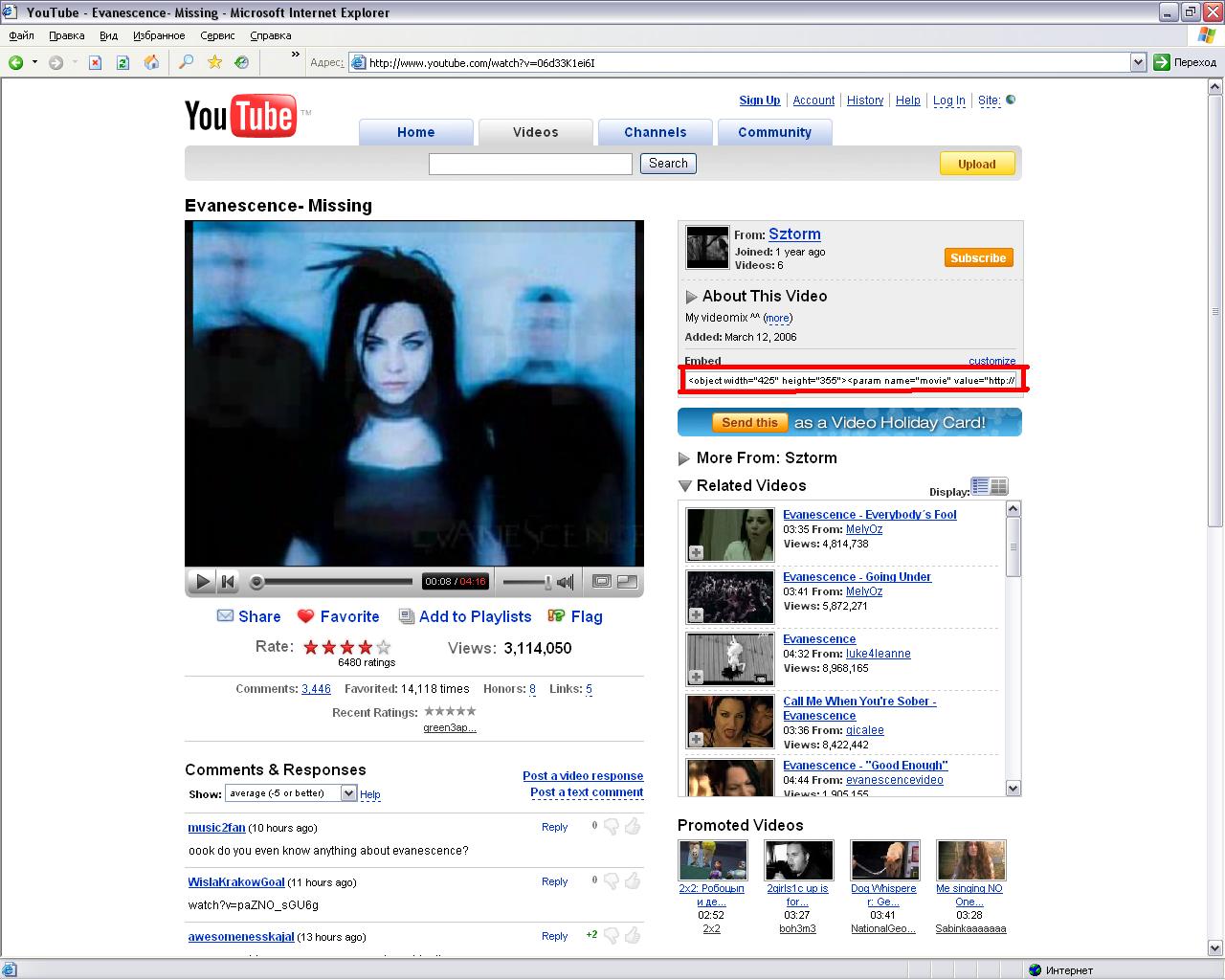Collapse Related Videos section

[x=684, y=485]
